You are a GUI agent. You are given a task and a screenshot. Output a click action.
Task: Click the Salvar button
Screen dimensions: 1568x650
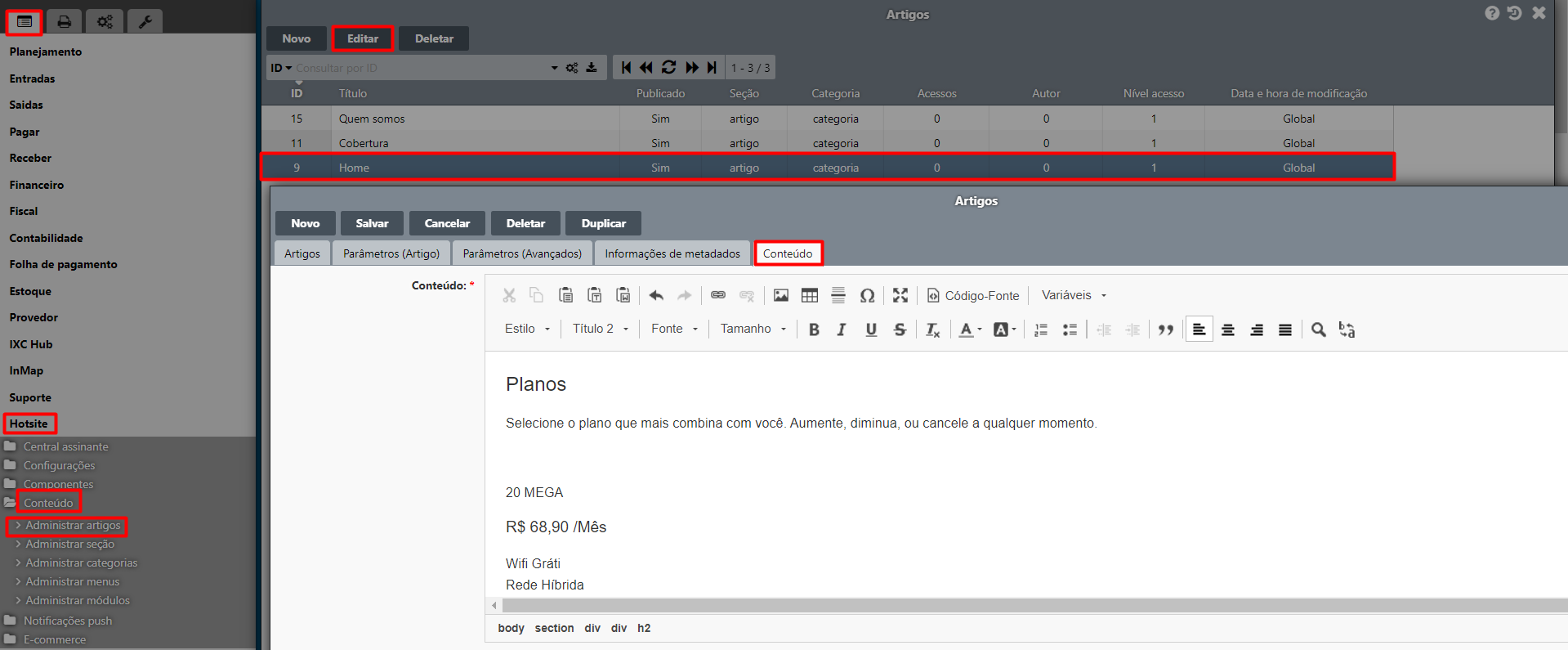pyautogui.click(x=372, y=223)
